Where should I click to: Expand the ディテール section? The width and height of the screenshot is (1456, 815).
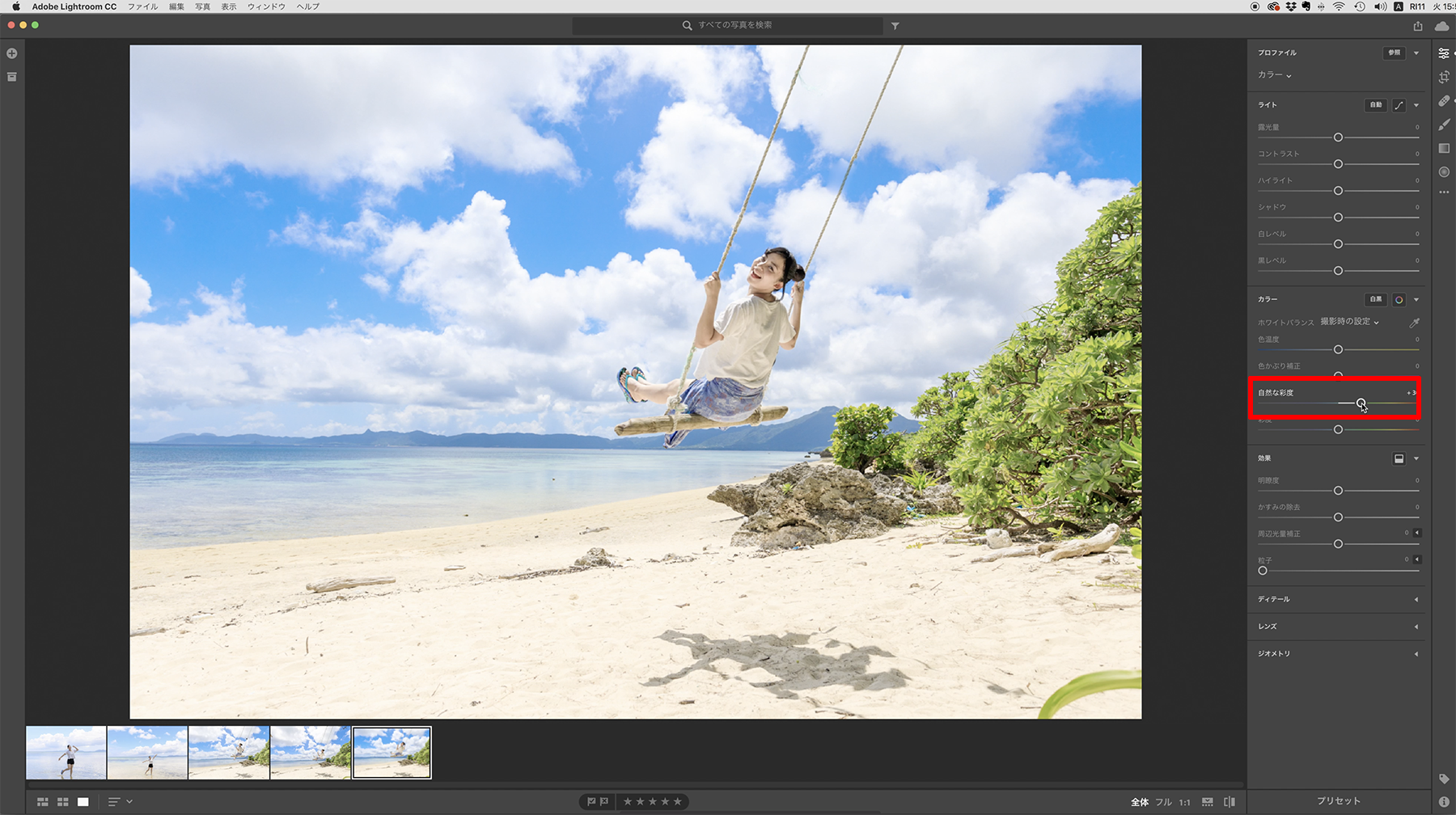pos(1416,600)
